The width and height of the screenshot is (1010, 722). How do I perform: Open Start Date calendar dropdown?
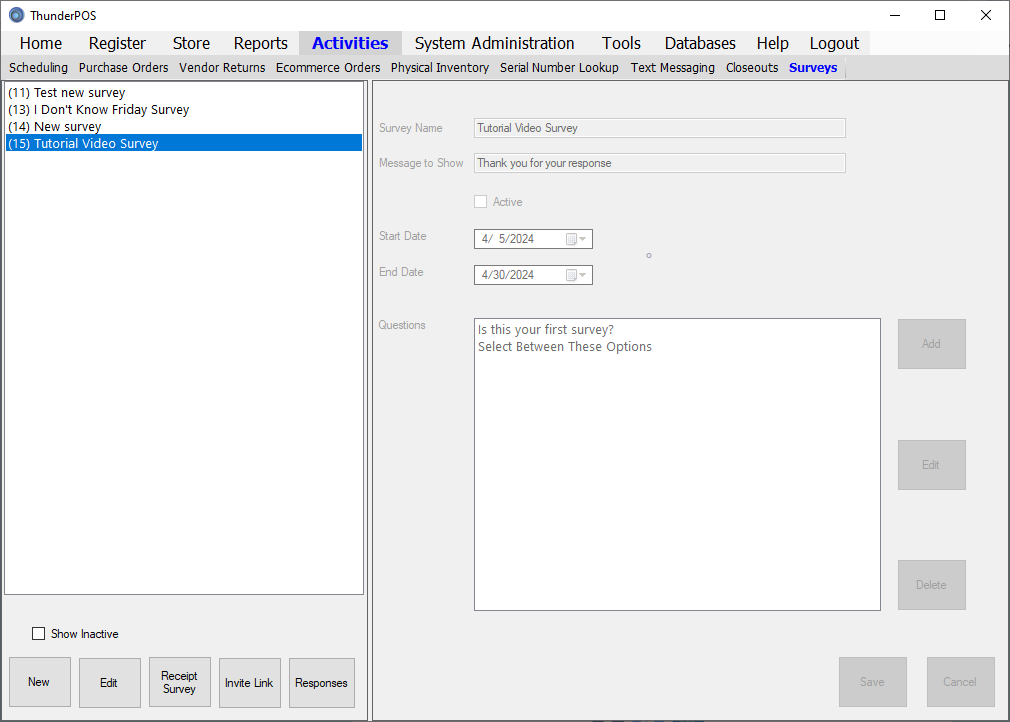[576, 239]
